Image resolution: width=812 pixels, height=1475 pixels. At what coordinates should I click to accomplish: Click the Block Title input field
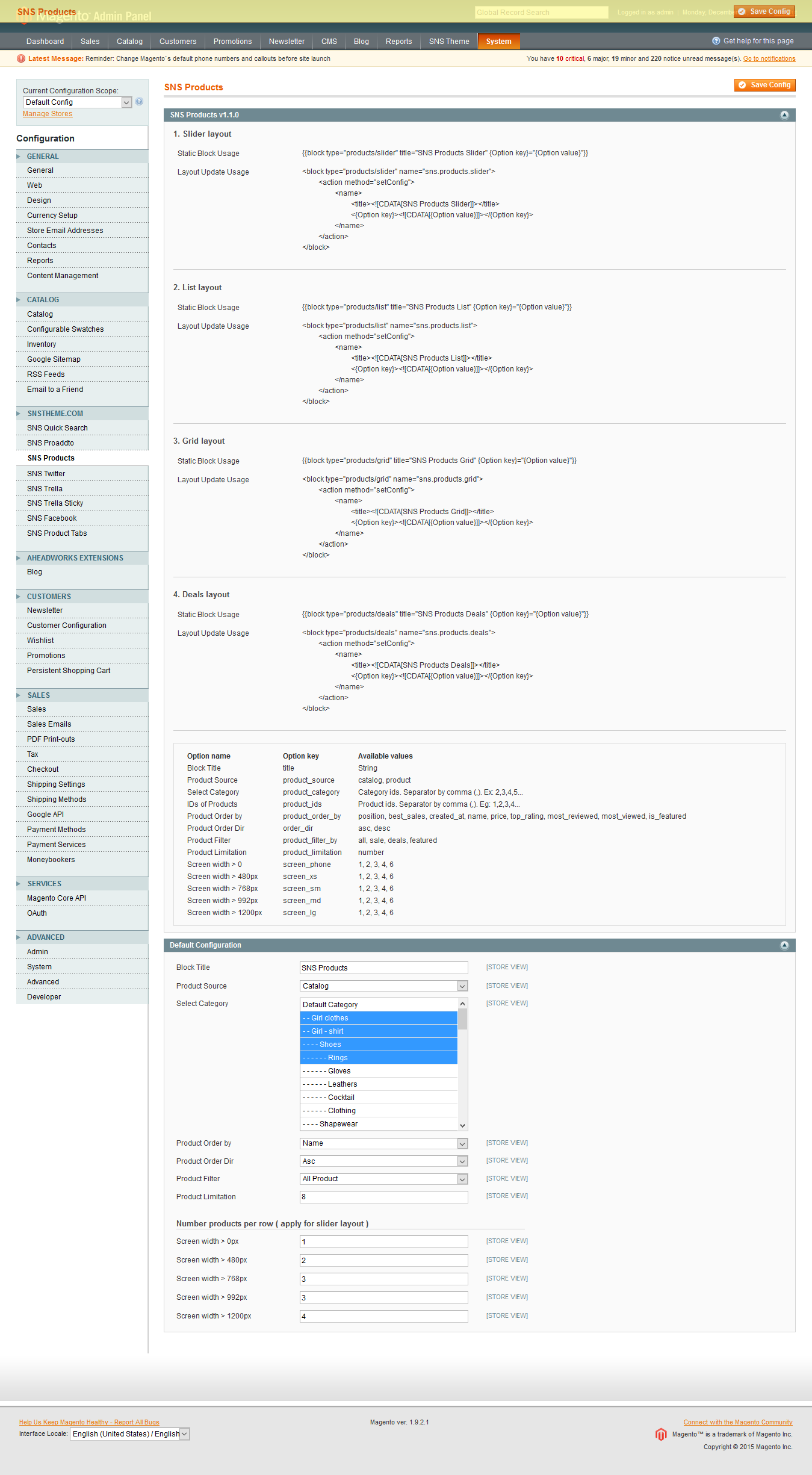(383, 968)
